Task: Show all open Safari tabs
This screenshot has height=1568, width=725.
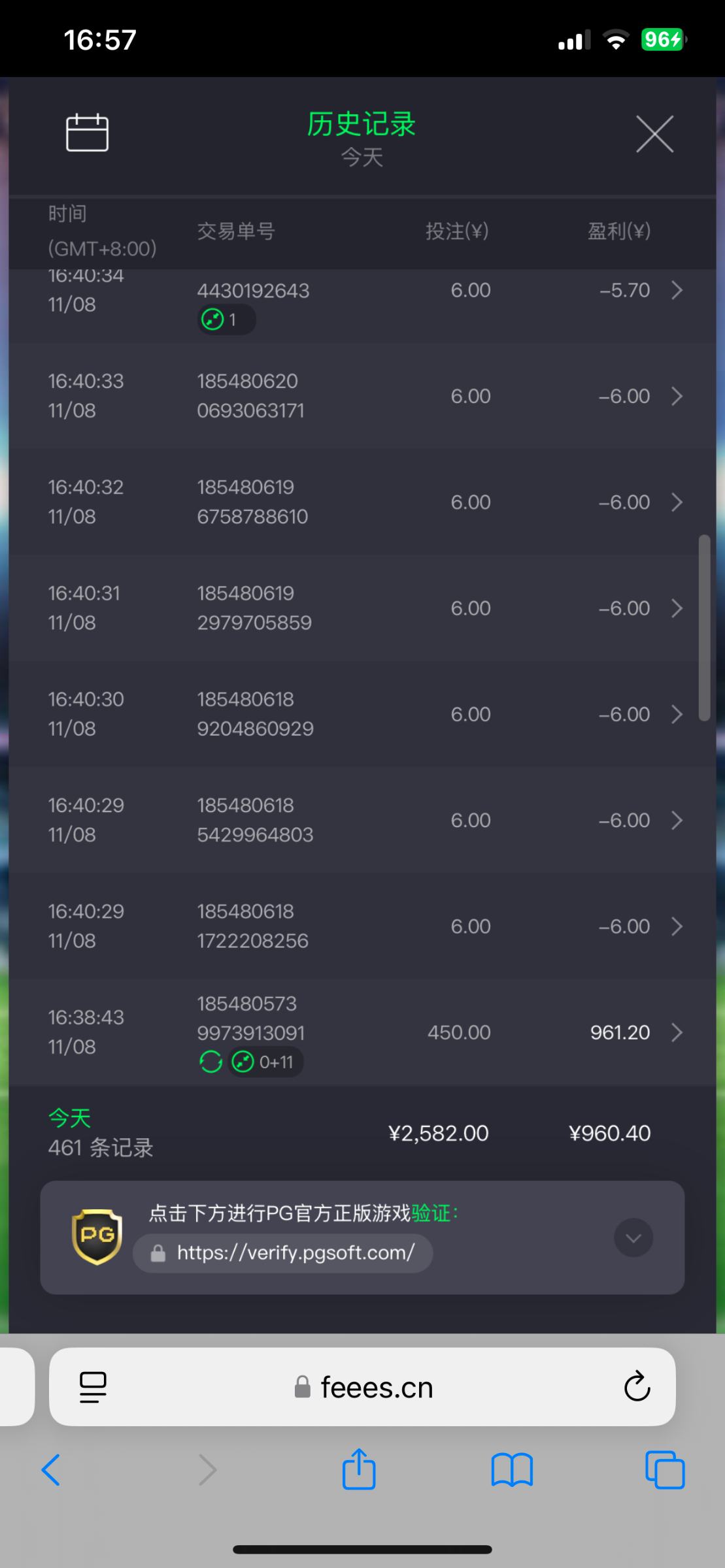Action: pyautogui.click(x=664, y=1470)
